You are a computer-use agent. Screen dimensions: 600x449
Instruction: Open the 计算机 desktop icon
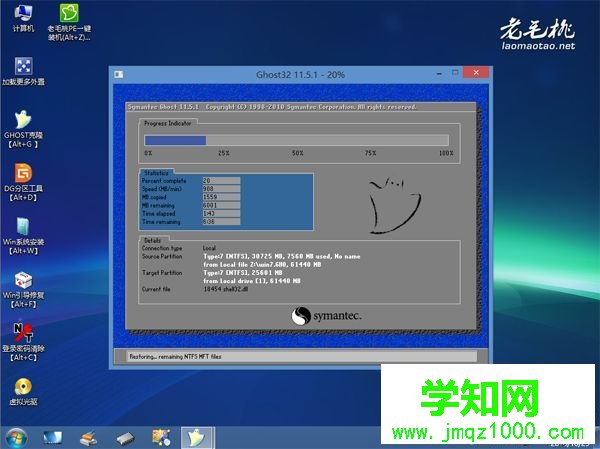coord(23,18)
